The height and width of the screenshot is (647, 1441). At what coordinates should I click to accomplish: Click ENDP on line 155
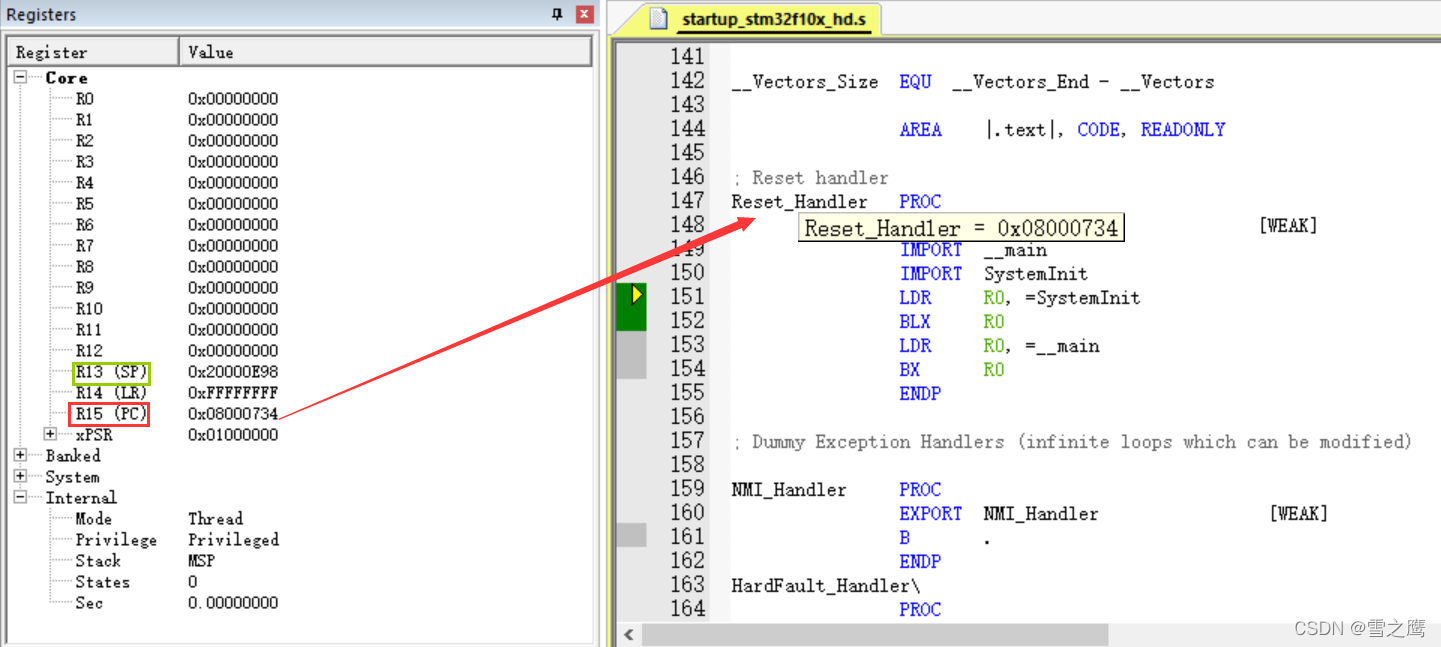[920, 393]
